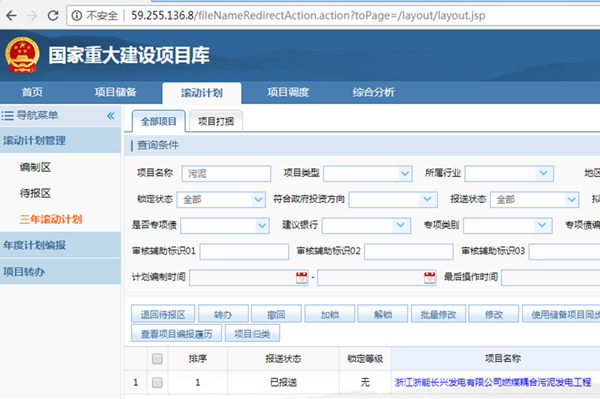Screen dimensions: 600x399
Task: Click the national emblem logo
Action: click(22, 55)
